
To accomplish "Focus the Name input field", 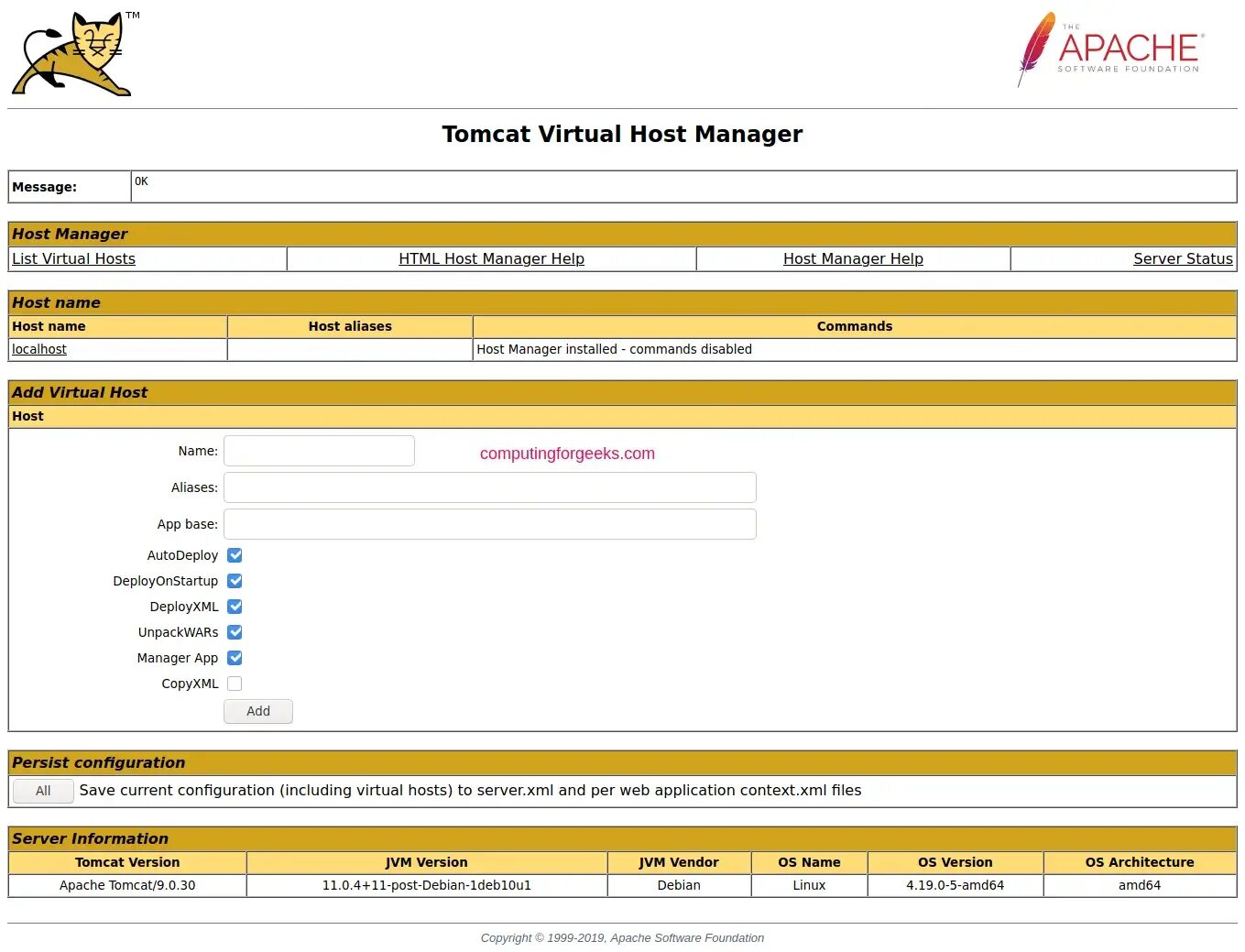I will (x=319, y=451).
